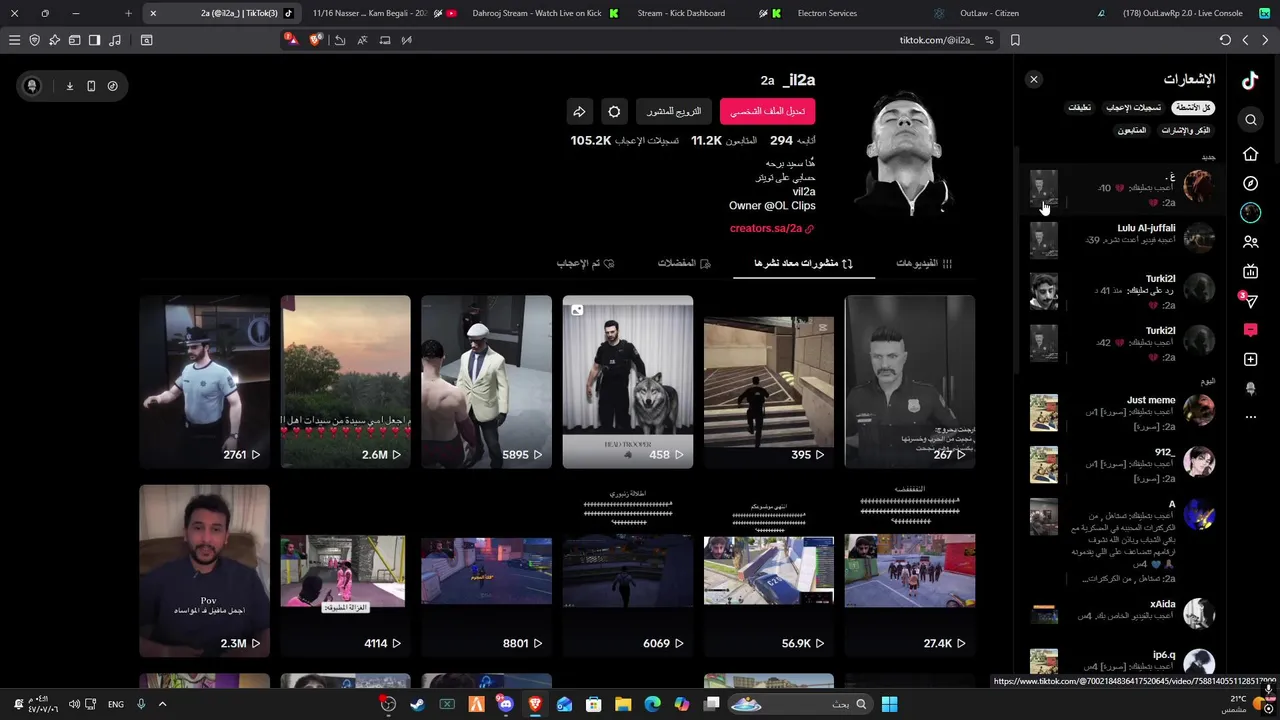Expand the system tray hidden icons
This screenshot has height=720, width=1280.
click(162, 704)
